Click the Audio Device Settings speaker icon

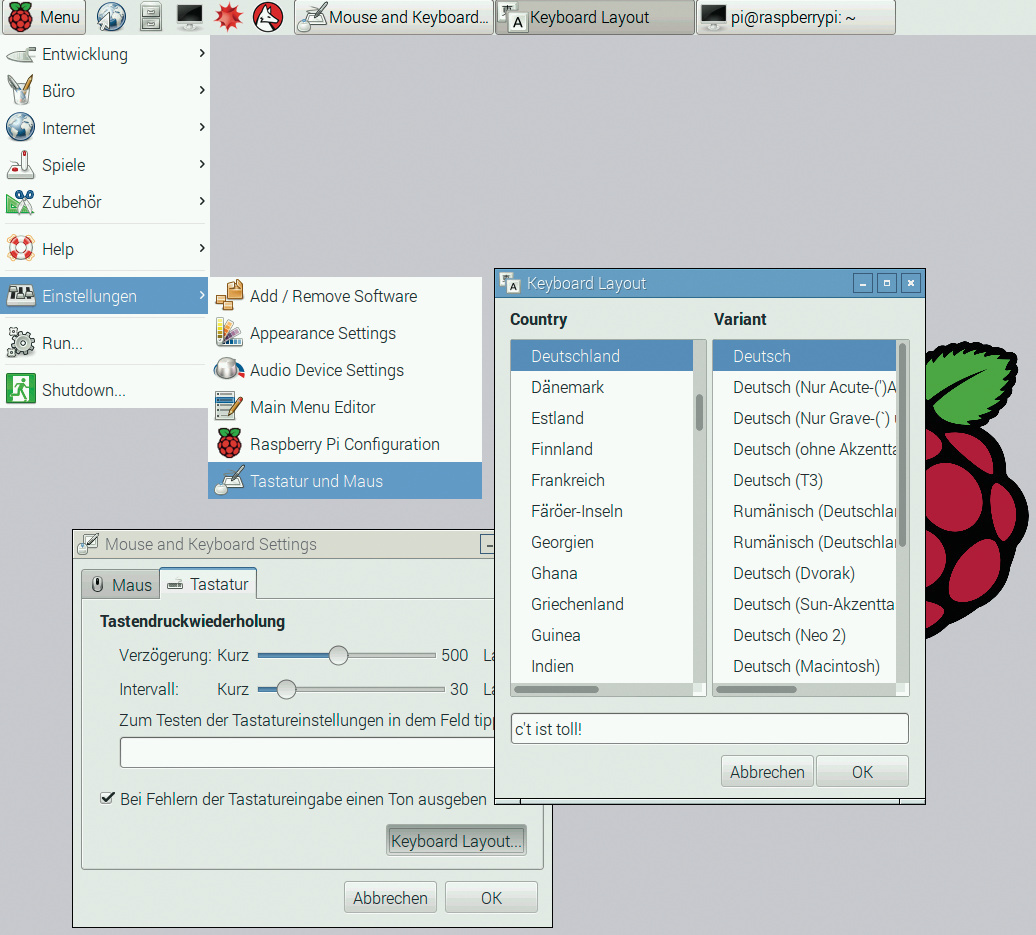[x=229, y=369]
